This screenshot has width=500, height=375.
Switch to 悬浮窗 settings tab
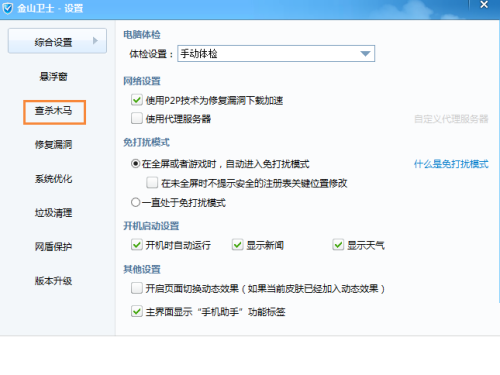coord(53,77)
